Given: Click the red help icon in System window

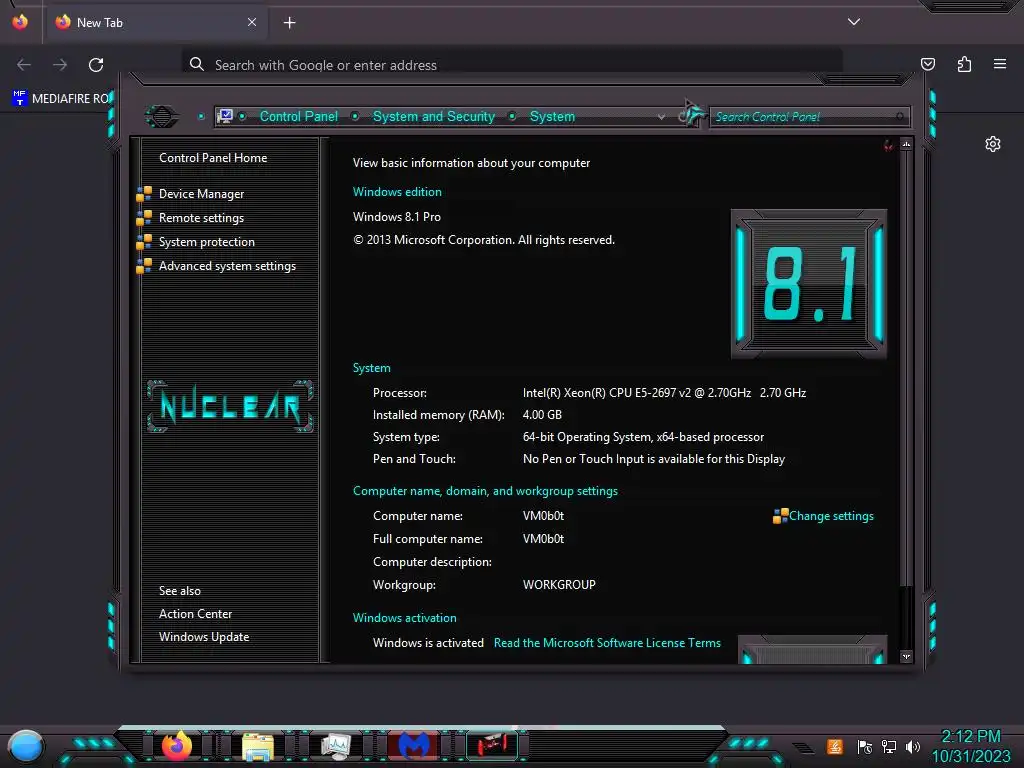Looking at the screenshot, I should pos(888,146).
